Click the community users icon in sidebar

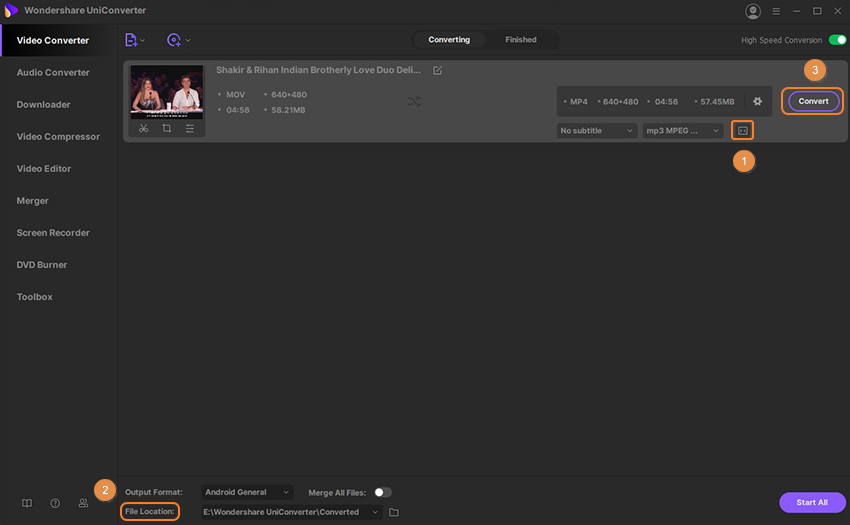pos(83,503)
